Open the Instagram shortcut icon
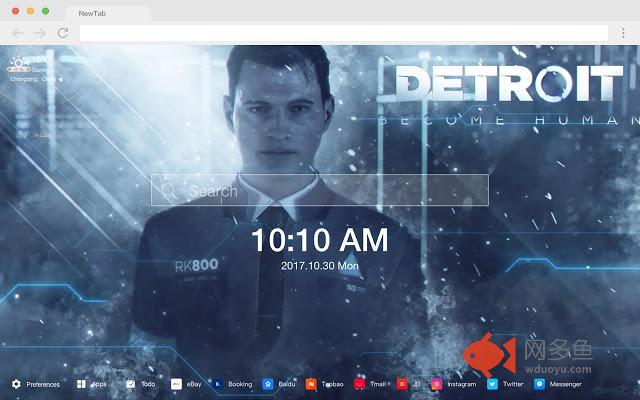This screenshot has height=400, width=640. tap(437, 384)
